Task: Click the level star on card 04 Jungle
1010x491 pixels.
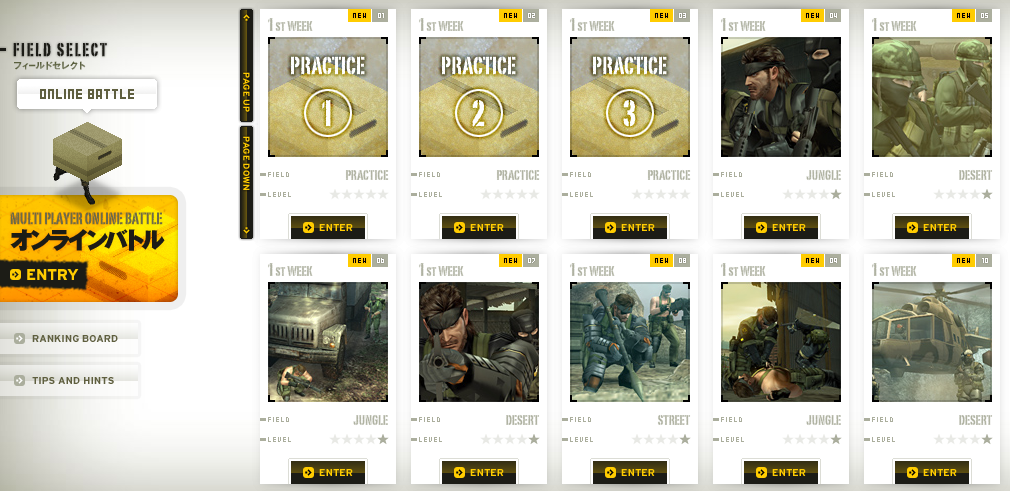Action: [835, 195]
